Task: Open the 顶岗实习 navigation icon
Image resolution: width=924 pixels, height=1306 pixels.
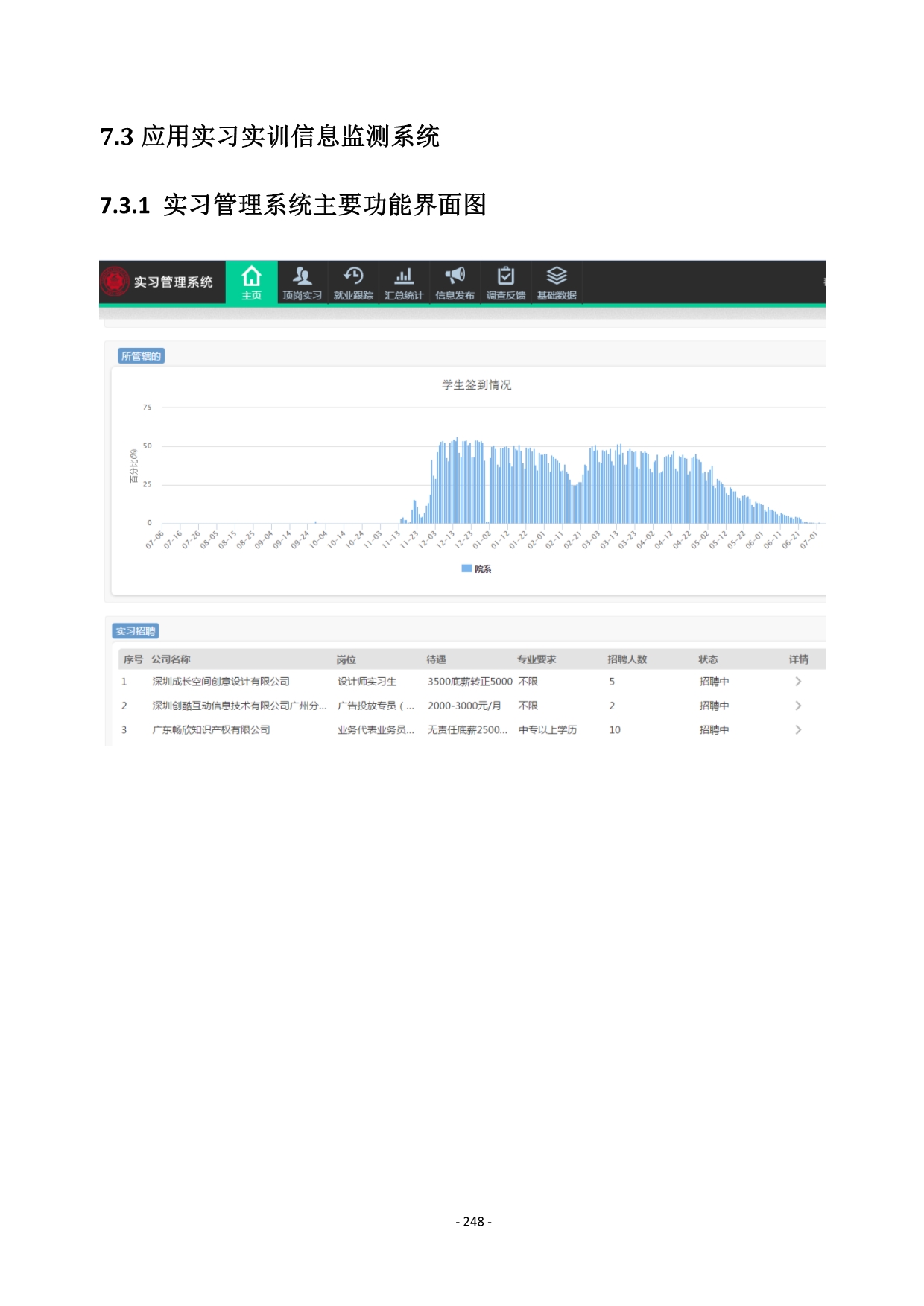Action: [x=302, y=277]
